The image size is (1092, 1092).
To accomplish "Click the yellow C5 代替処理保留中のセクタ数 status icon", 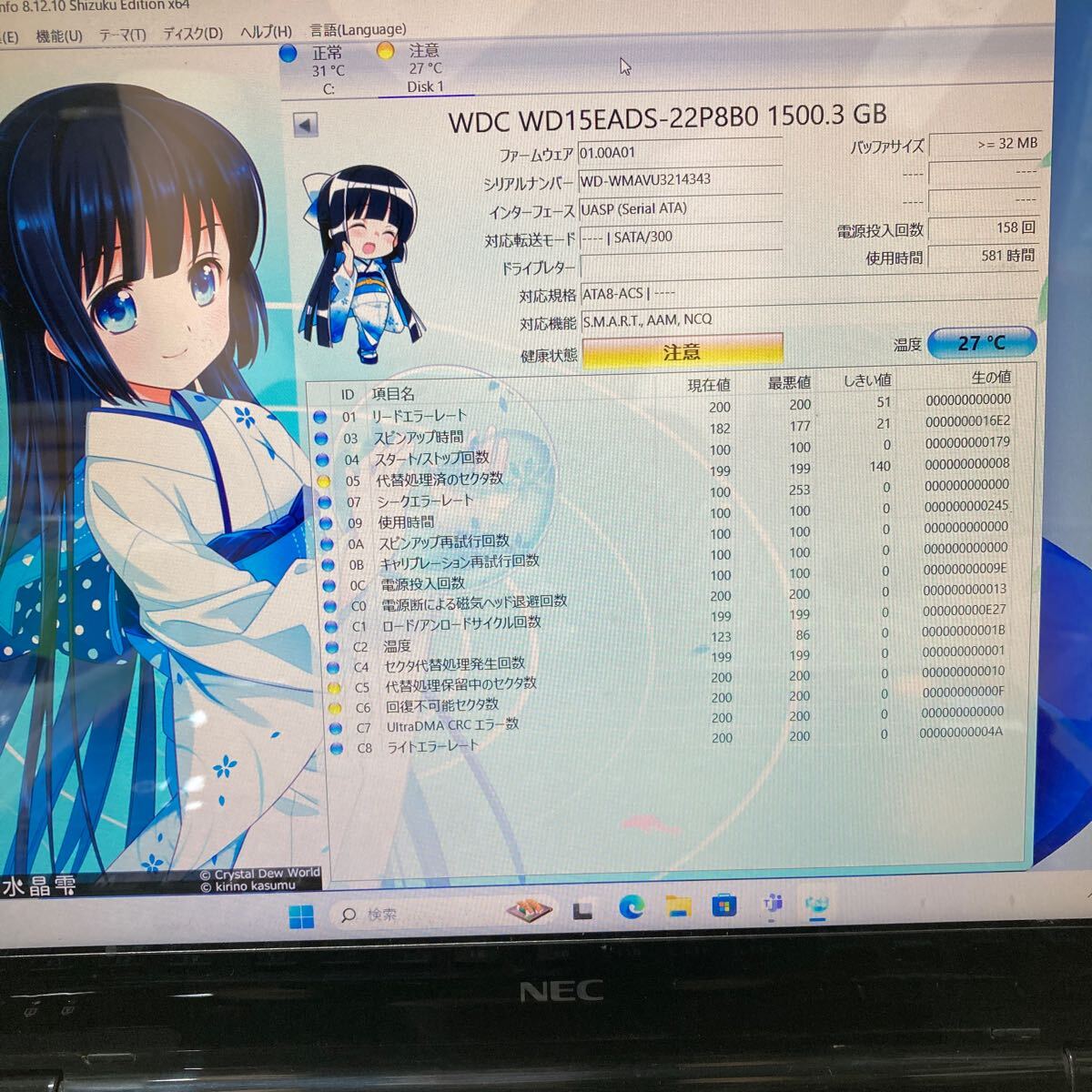I will tap(333, 687).
